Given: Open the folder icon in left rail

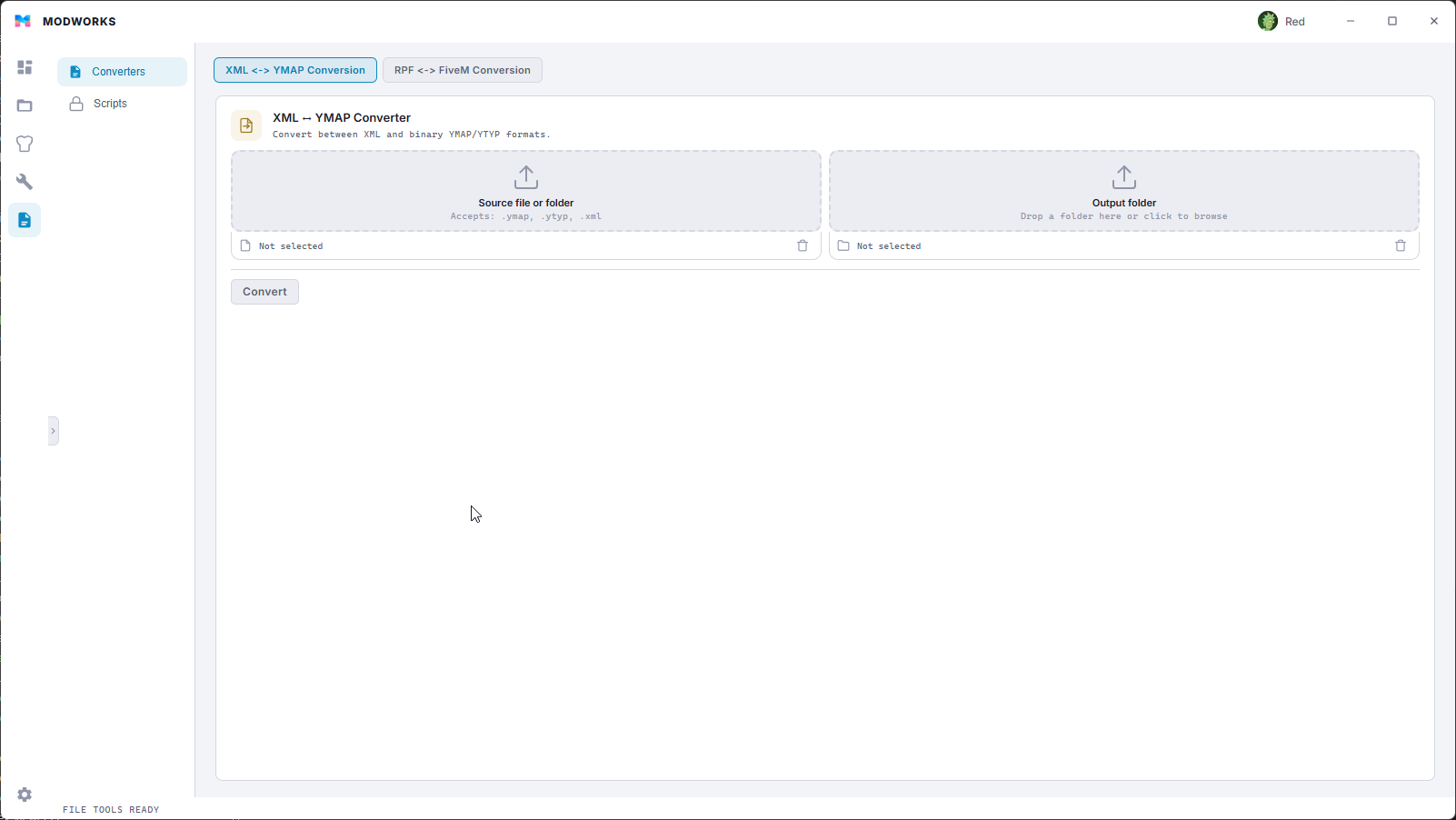Looking at the screenshot, I should tap(25, 105).
